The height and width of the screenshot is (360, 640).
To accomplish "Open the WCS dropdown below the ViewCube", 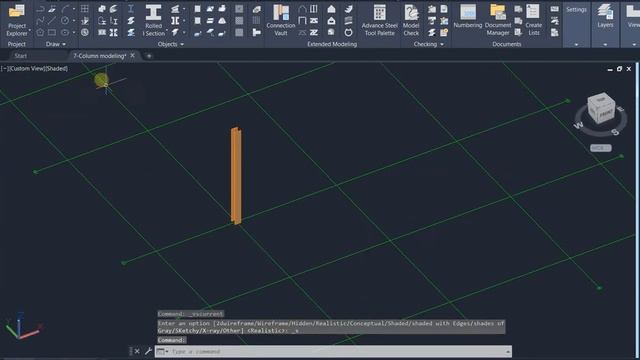I will [x=601, y=148].
